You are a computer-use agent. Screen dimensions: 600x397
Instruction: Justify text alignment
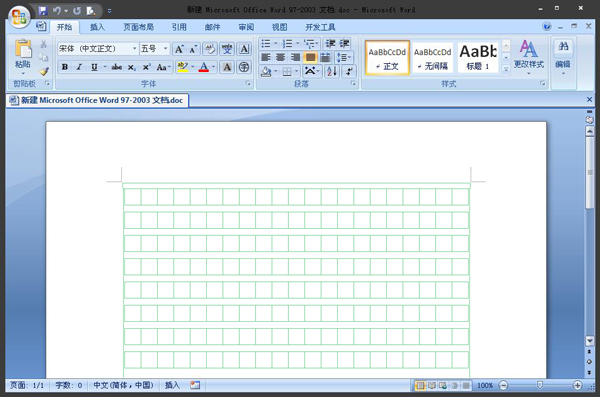(x=310, y=57)
